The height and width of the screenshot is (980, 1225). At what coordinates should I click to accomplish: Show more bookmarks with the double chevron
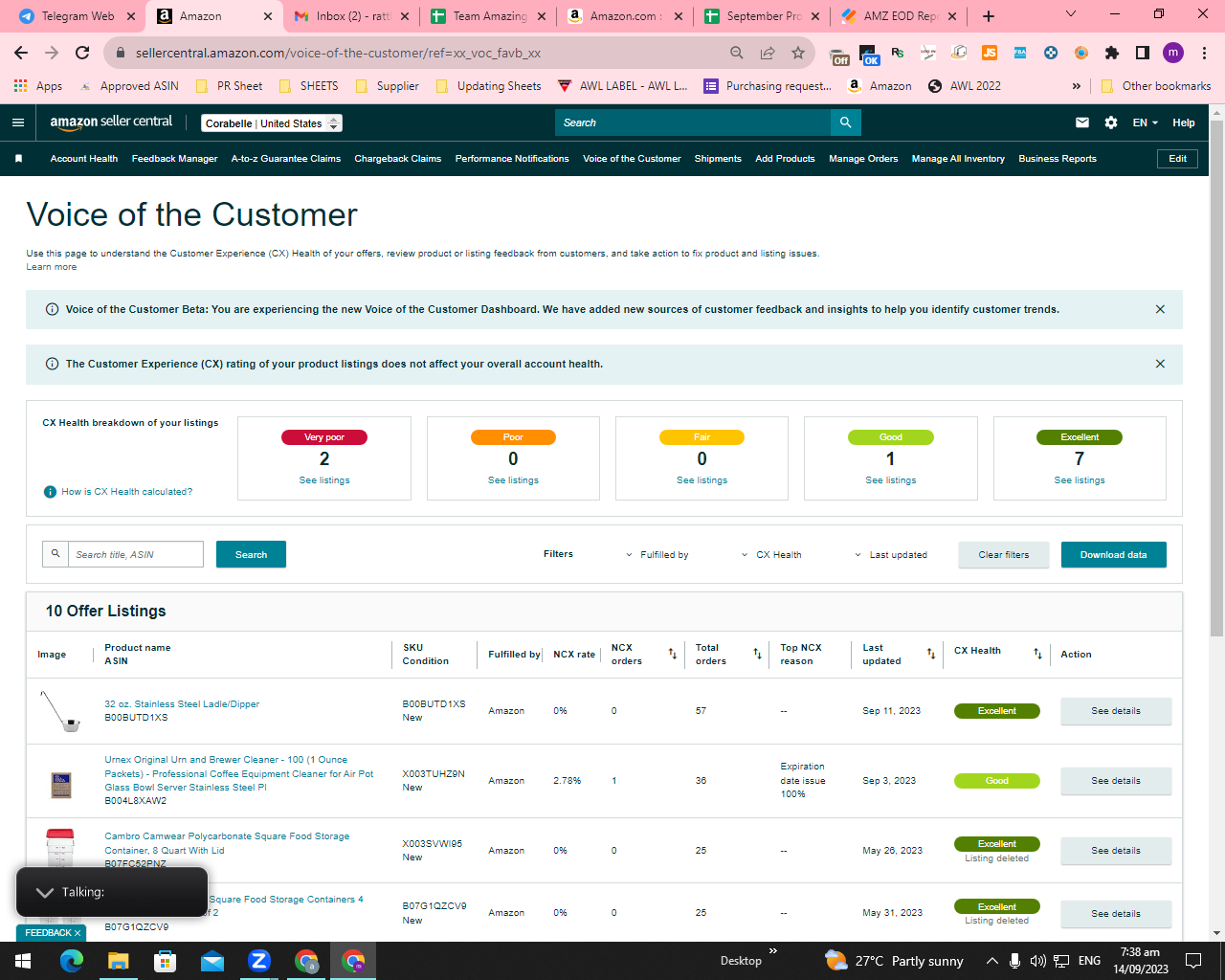click(1077, 86)
